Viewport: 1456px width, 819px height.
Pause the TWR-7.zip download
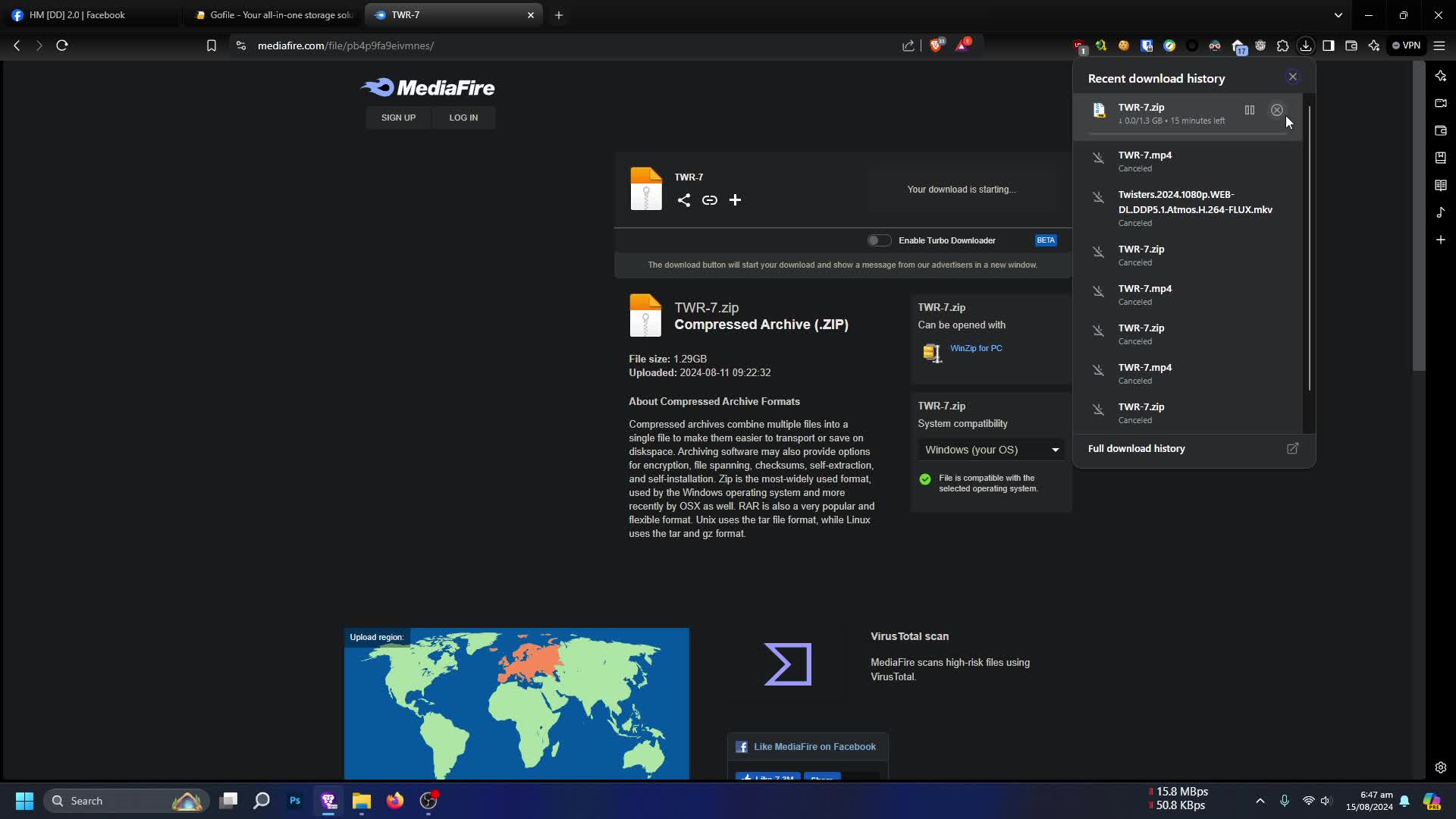(x=1249, y=110)
